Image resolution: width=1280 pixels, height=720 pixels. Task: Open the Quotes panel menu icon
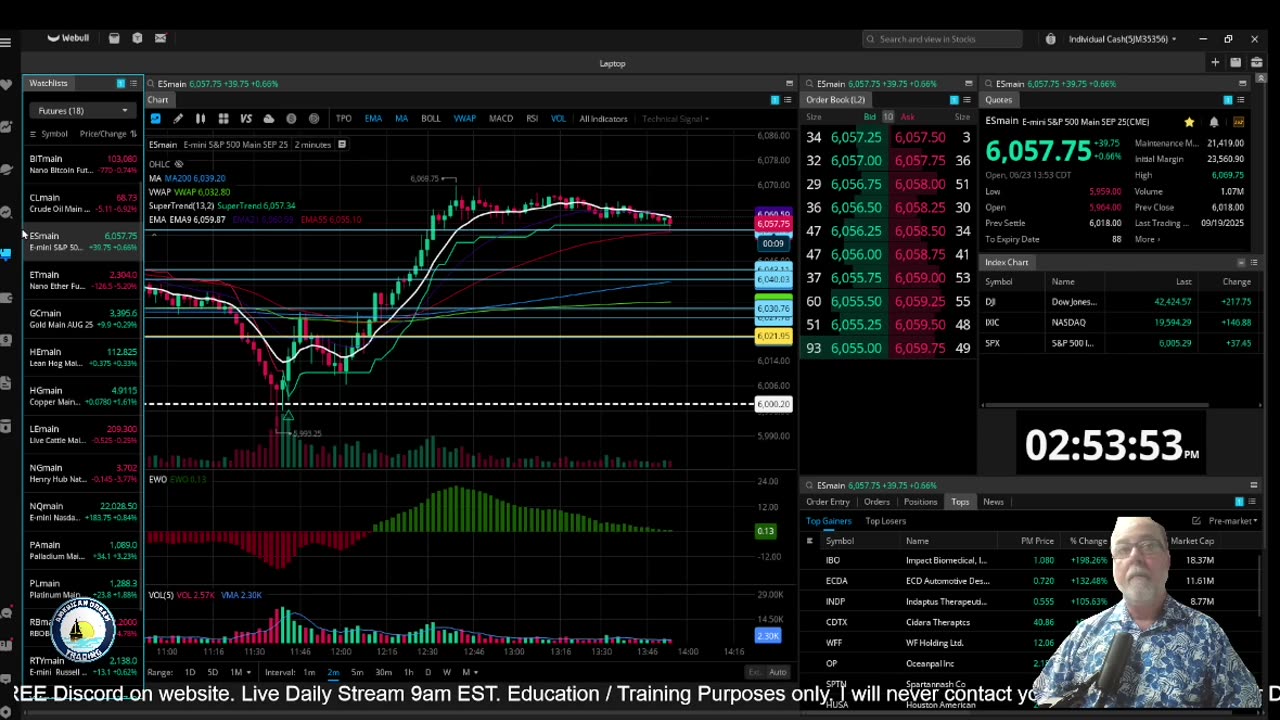1240,100
